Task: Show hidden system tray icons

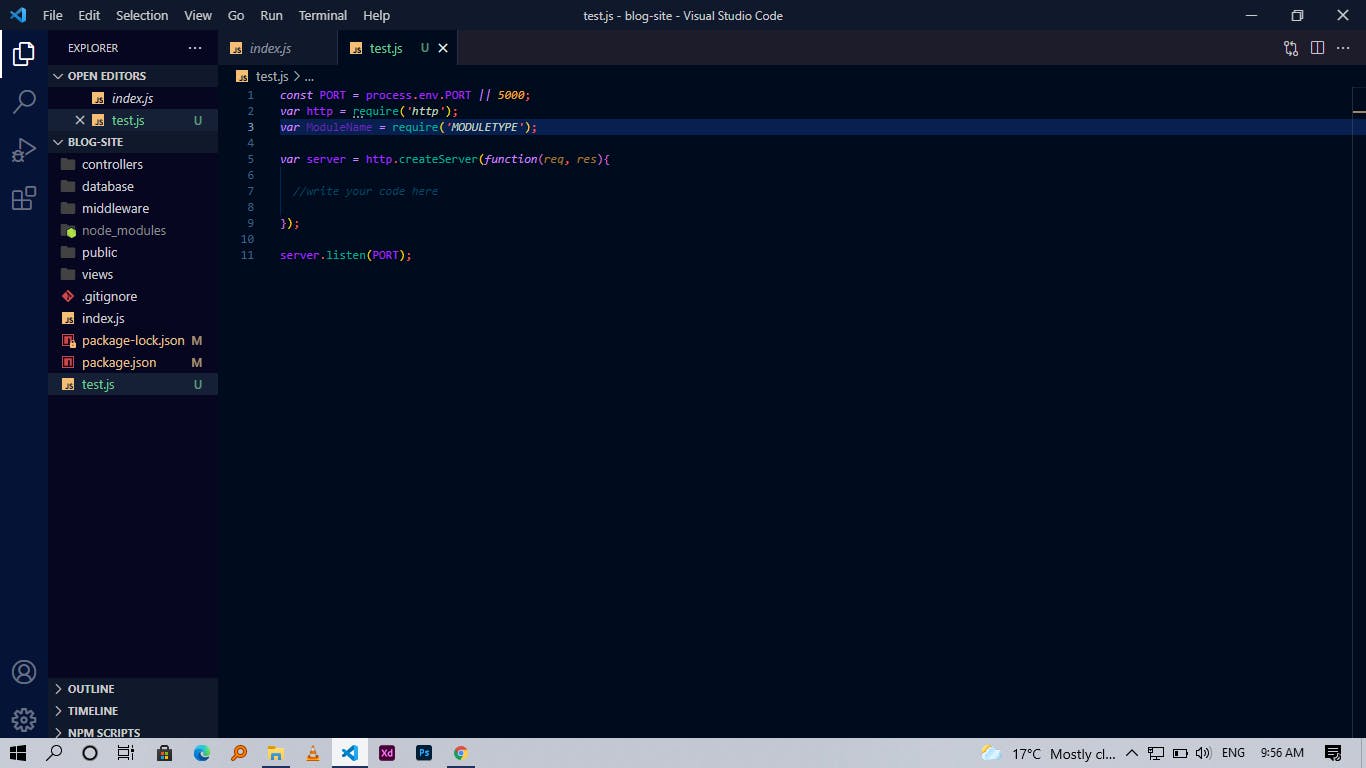Action: point(1132,753)
